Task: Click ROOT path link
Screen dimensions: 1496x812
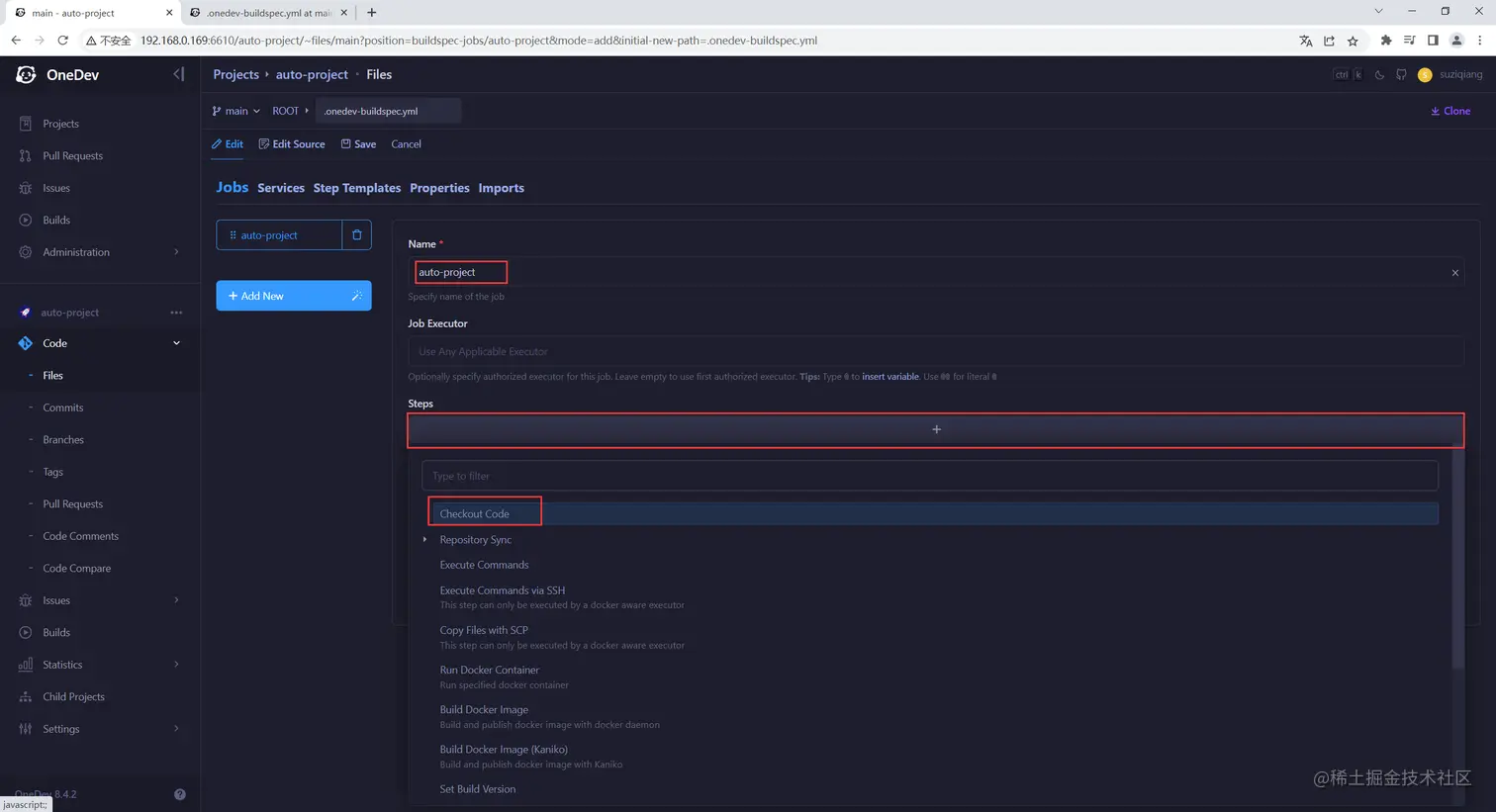Action: pos(285,111)
